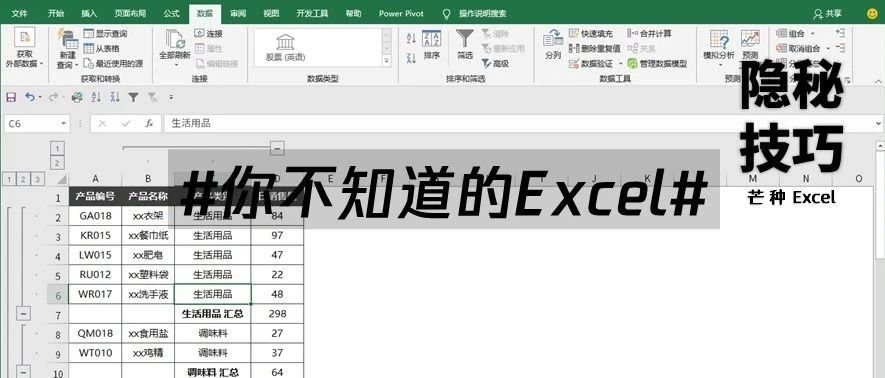Click the Save icon in quick access toolbar
This screenshot has height=378, width=885.
11,98
